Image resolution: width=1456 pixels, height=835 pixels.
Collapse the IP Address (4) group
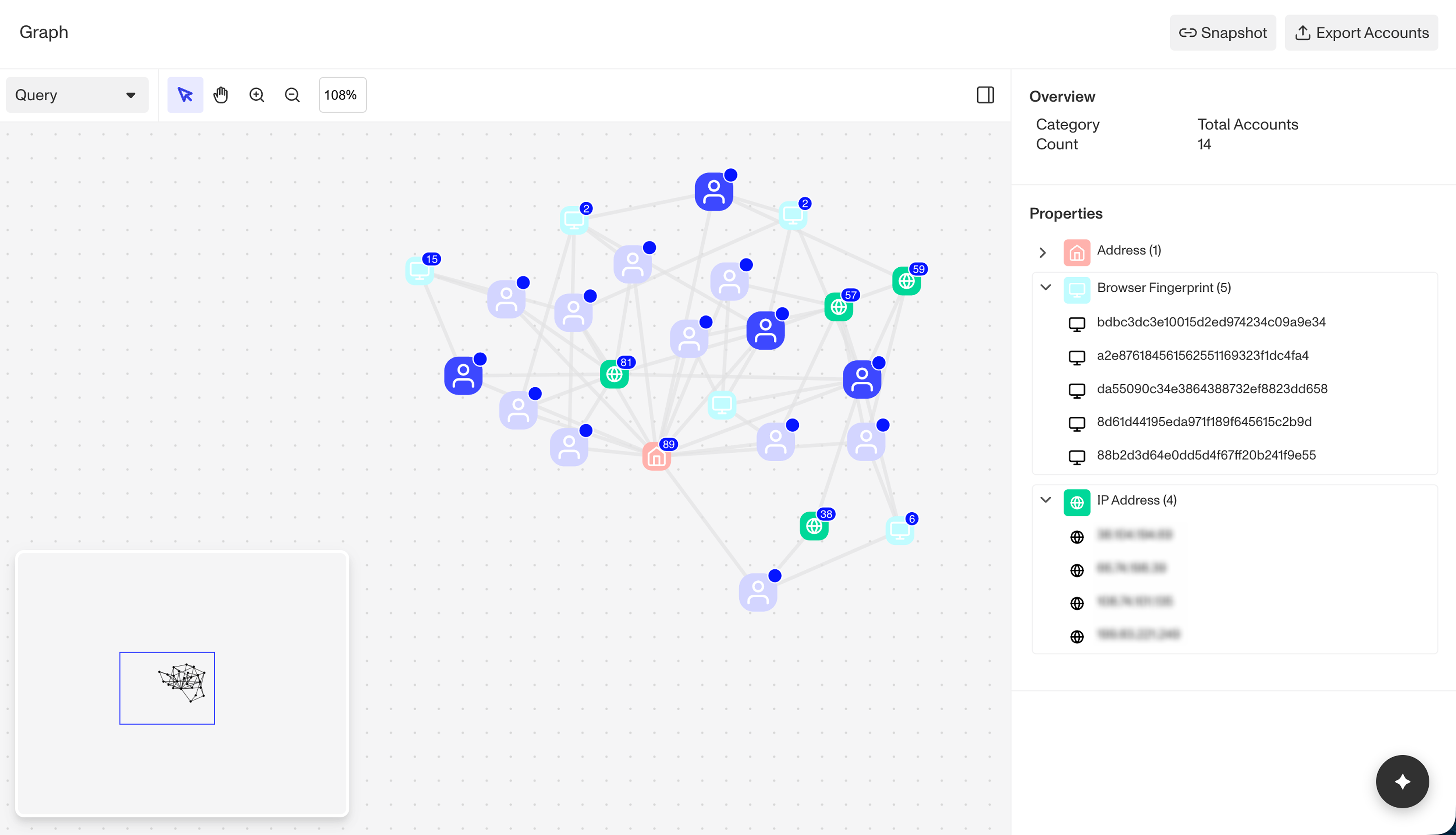[1046, 500]
